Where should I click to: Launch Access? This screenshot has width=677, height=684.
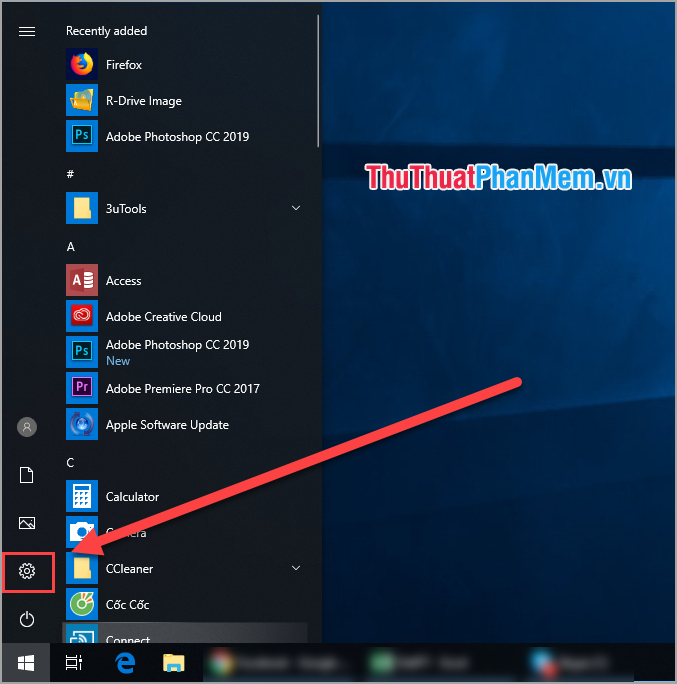(x=123, y=281)
